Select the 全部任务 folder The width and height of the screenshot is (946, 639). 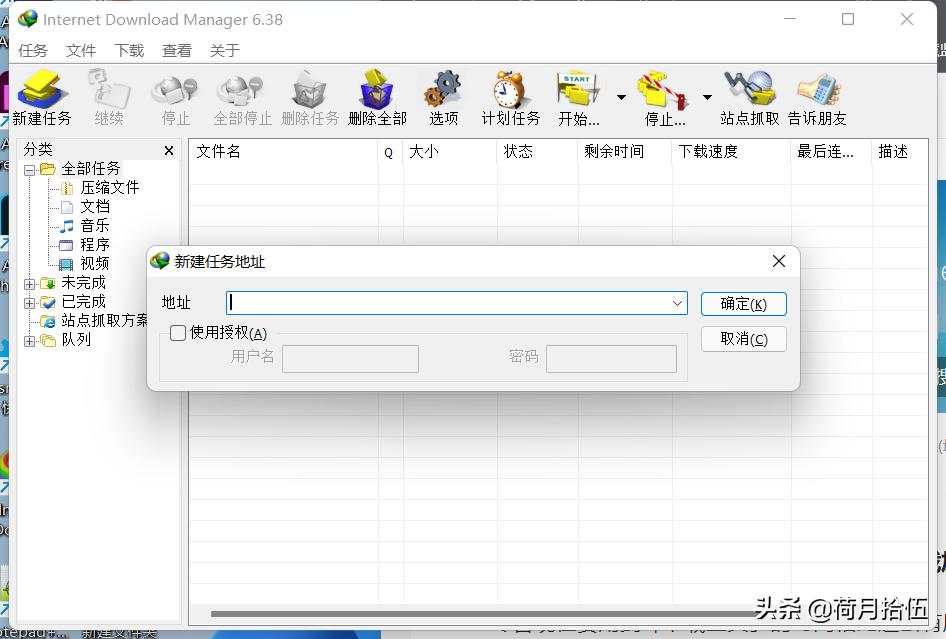pyautogui.click(x=91, y=168)
